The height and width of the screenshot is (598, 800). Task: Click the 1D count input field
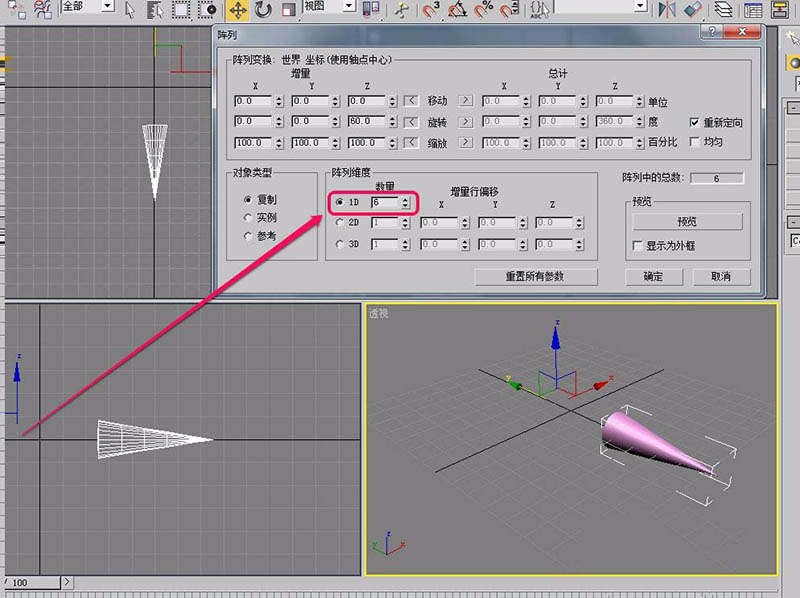(x=383, y=202)
